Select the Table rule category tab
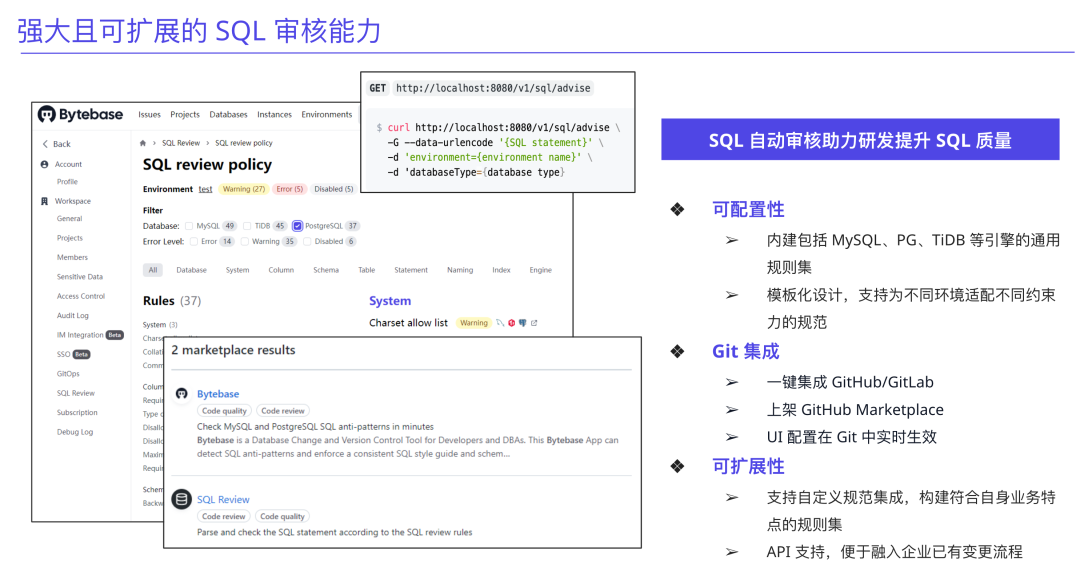Screen dimensions: 1080x588 click(366, 270)
